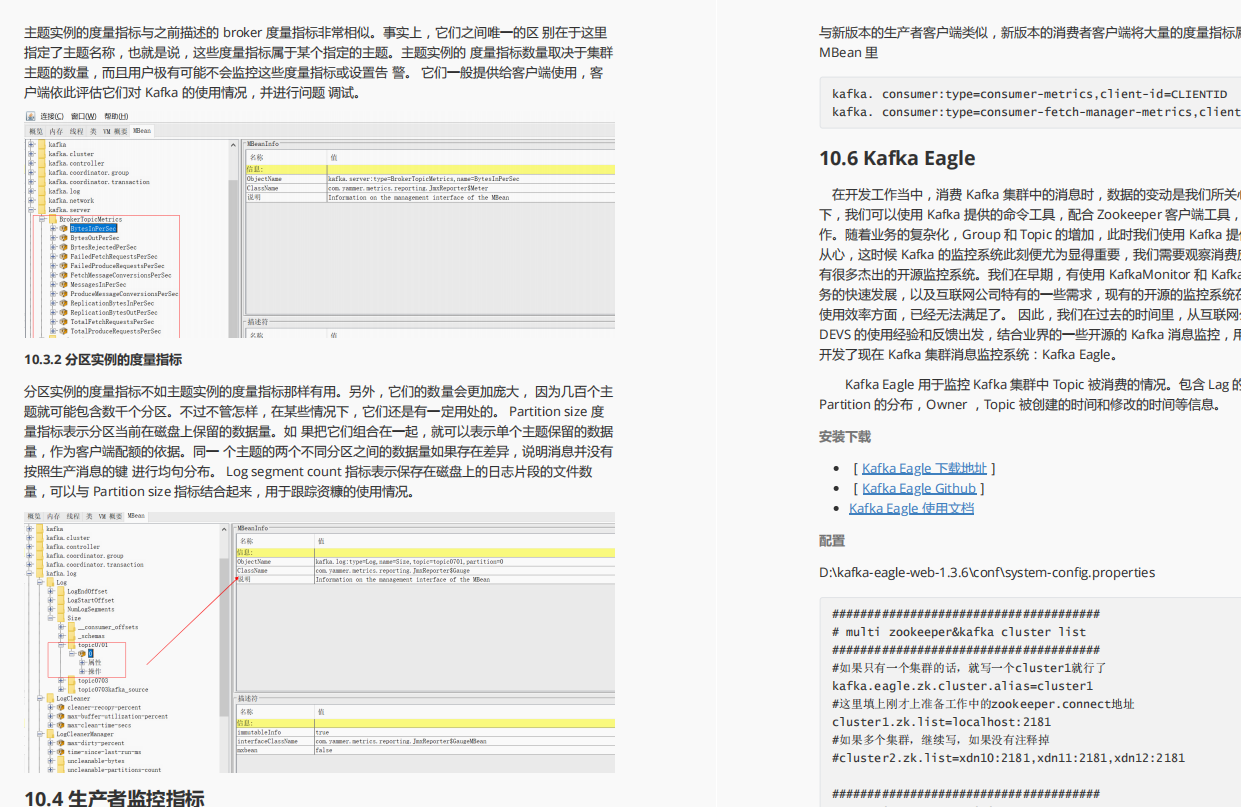Click the cleaner-recopy-percent metric icon

point(59,707)
